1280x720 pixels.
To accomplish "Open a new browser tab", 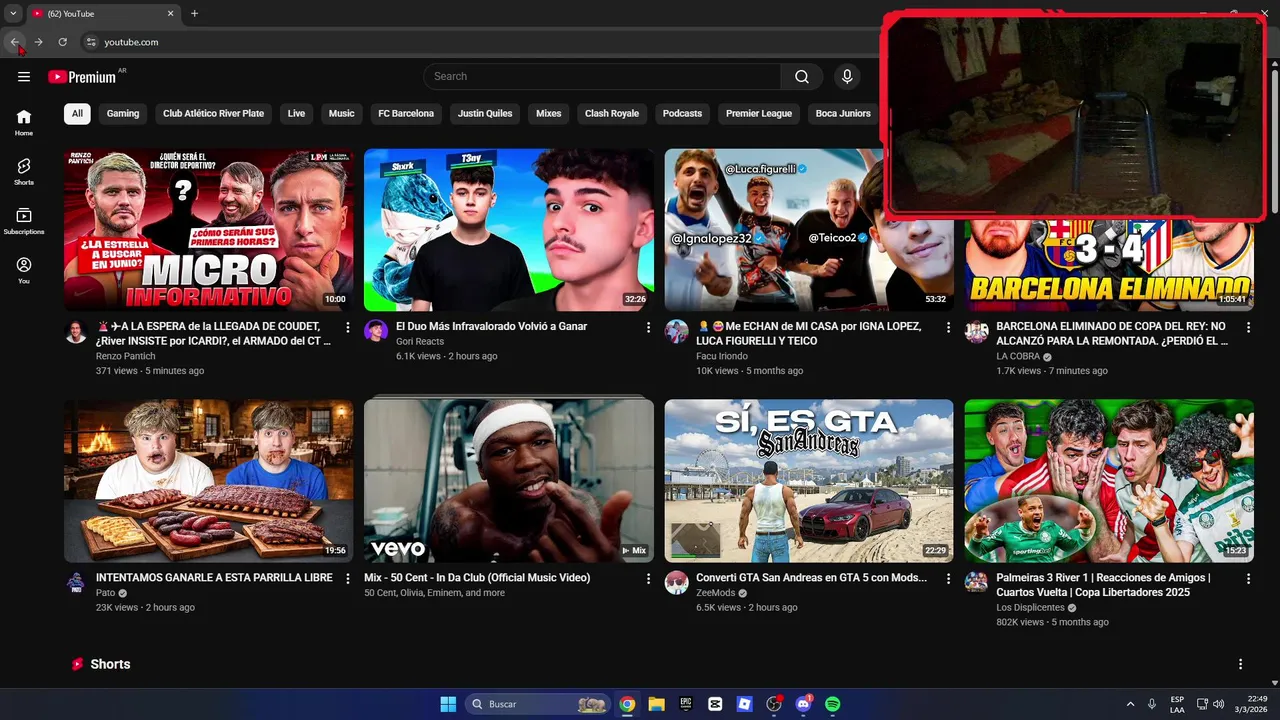I will coord(194,14).
